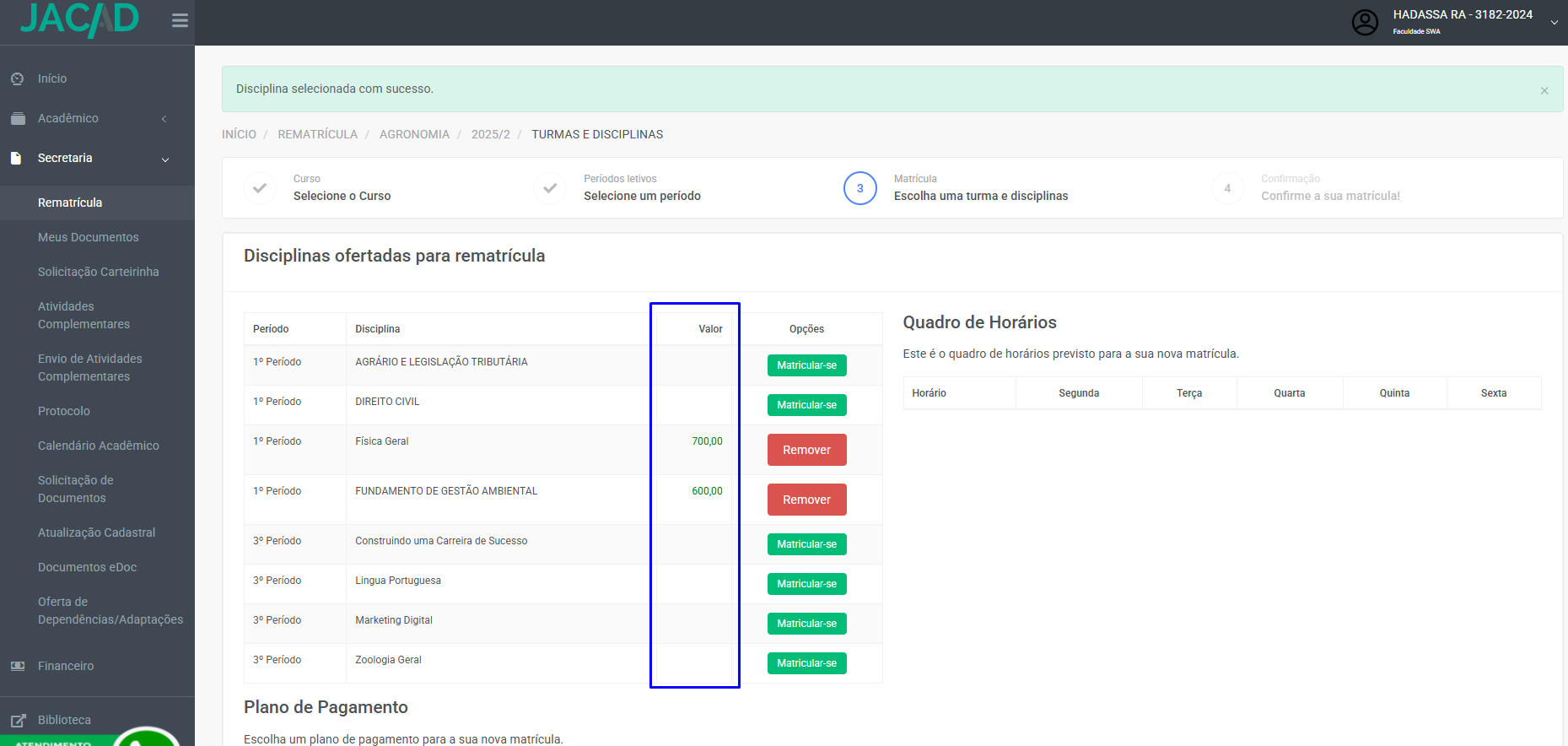Image resolution: width=1568 pixels, height=746 pixels.
Task: Open Oferta de Dependências/Adaptações item
Action: click(110, 610)
